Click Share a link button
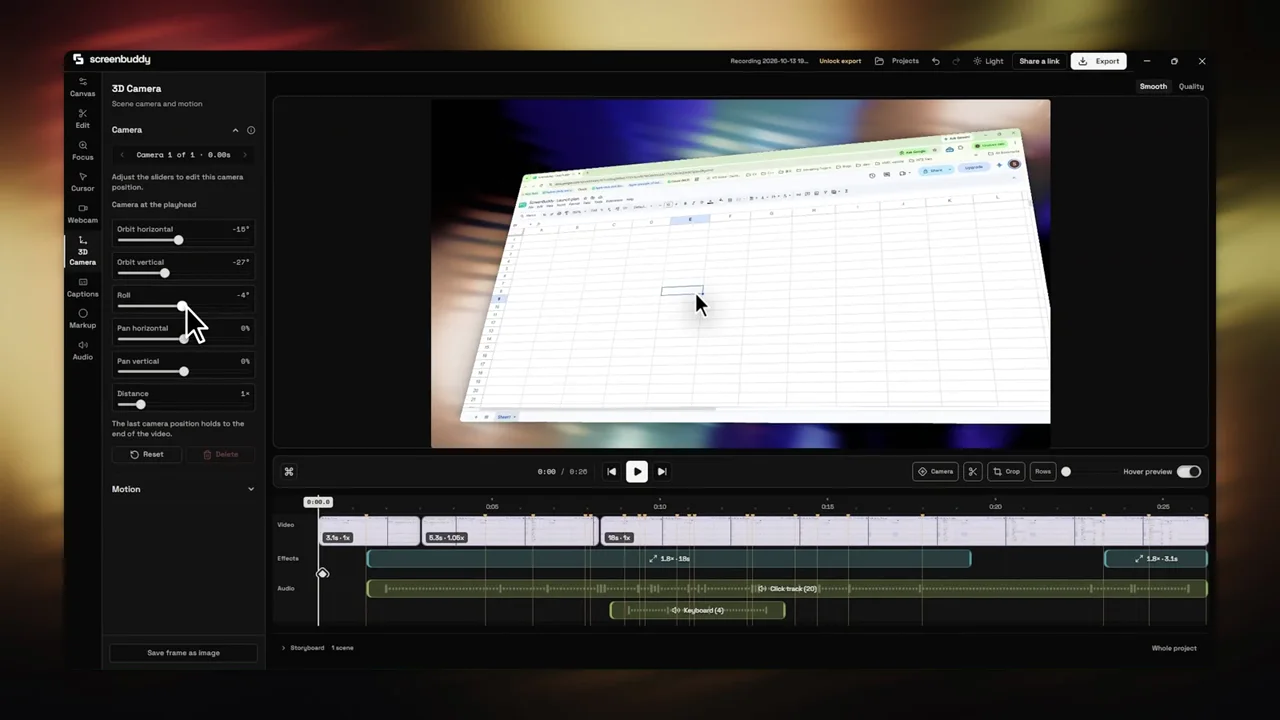The image size is (1280, 720). coord(1039,61)
